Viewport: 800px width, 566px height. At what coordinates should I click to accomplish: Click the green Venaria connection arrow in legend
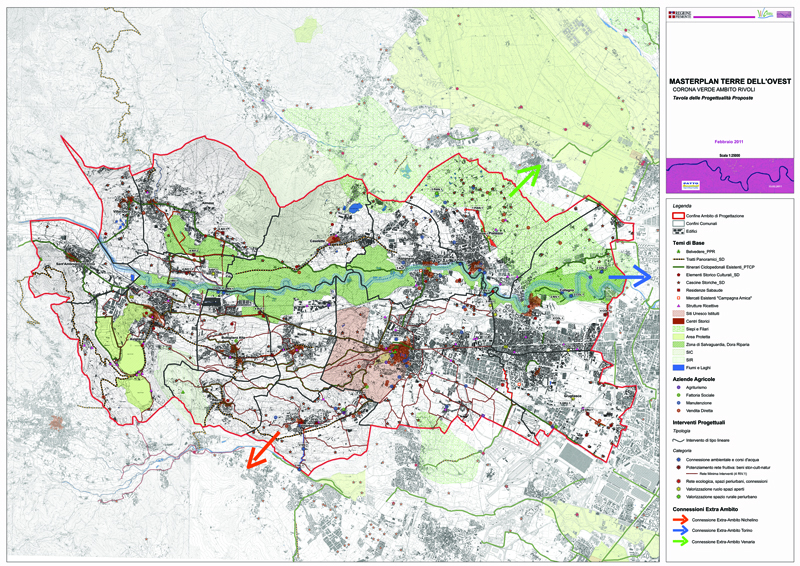click(x=681, y=542)
